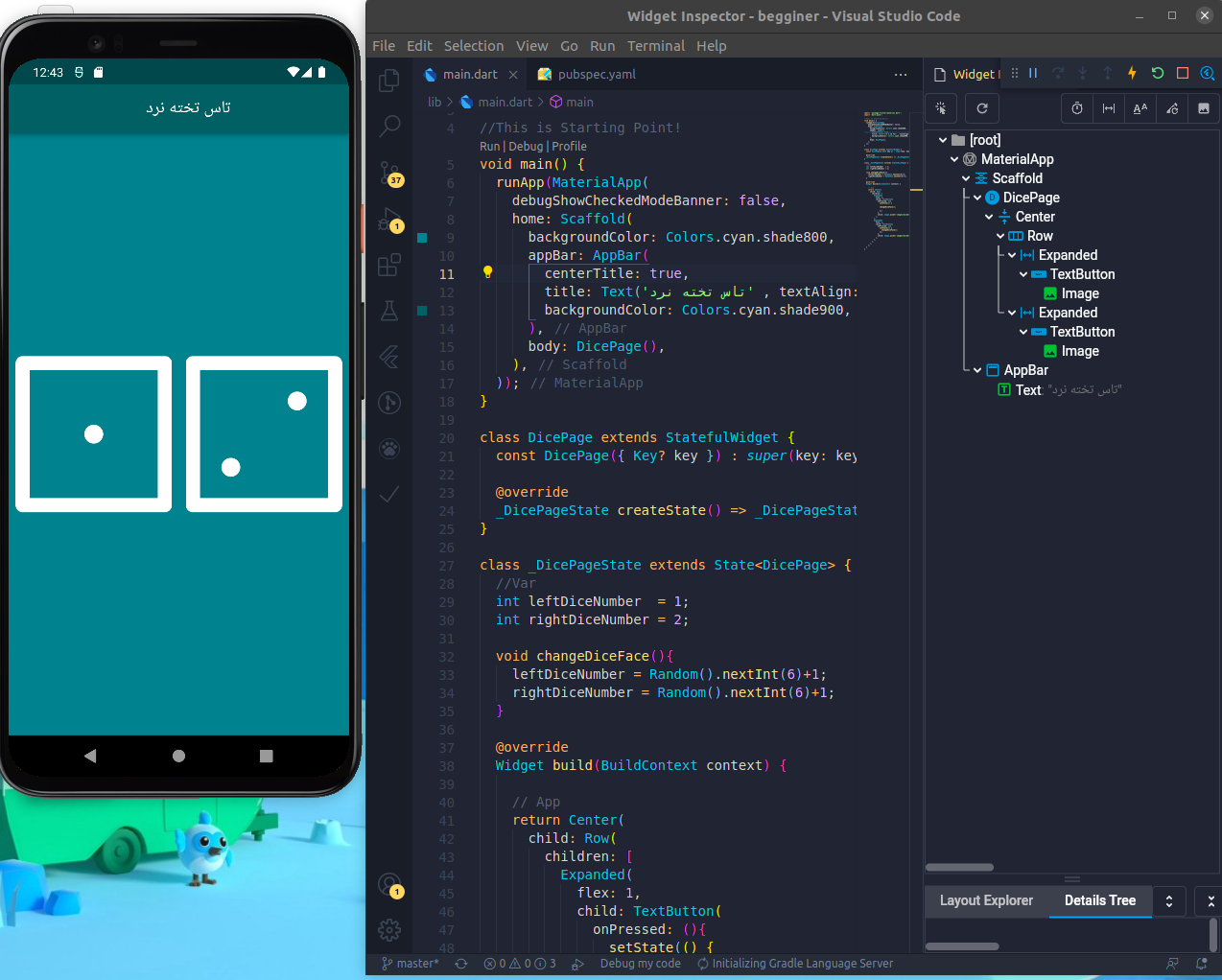Click the lightbulb code action on line 11

[487, 272]
